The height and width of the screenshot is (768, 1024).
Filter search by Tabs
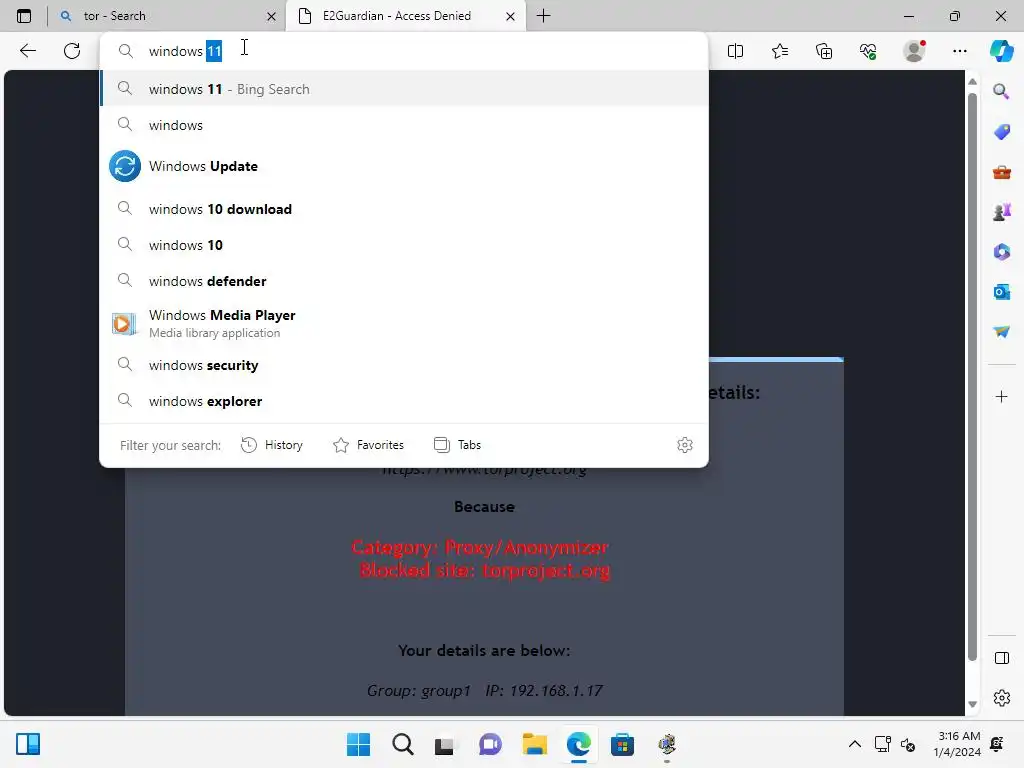click(457, 445)
